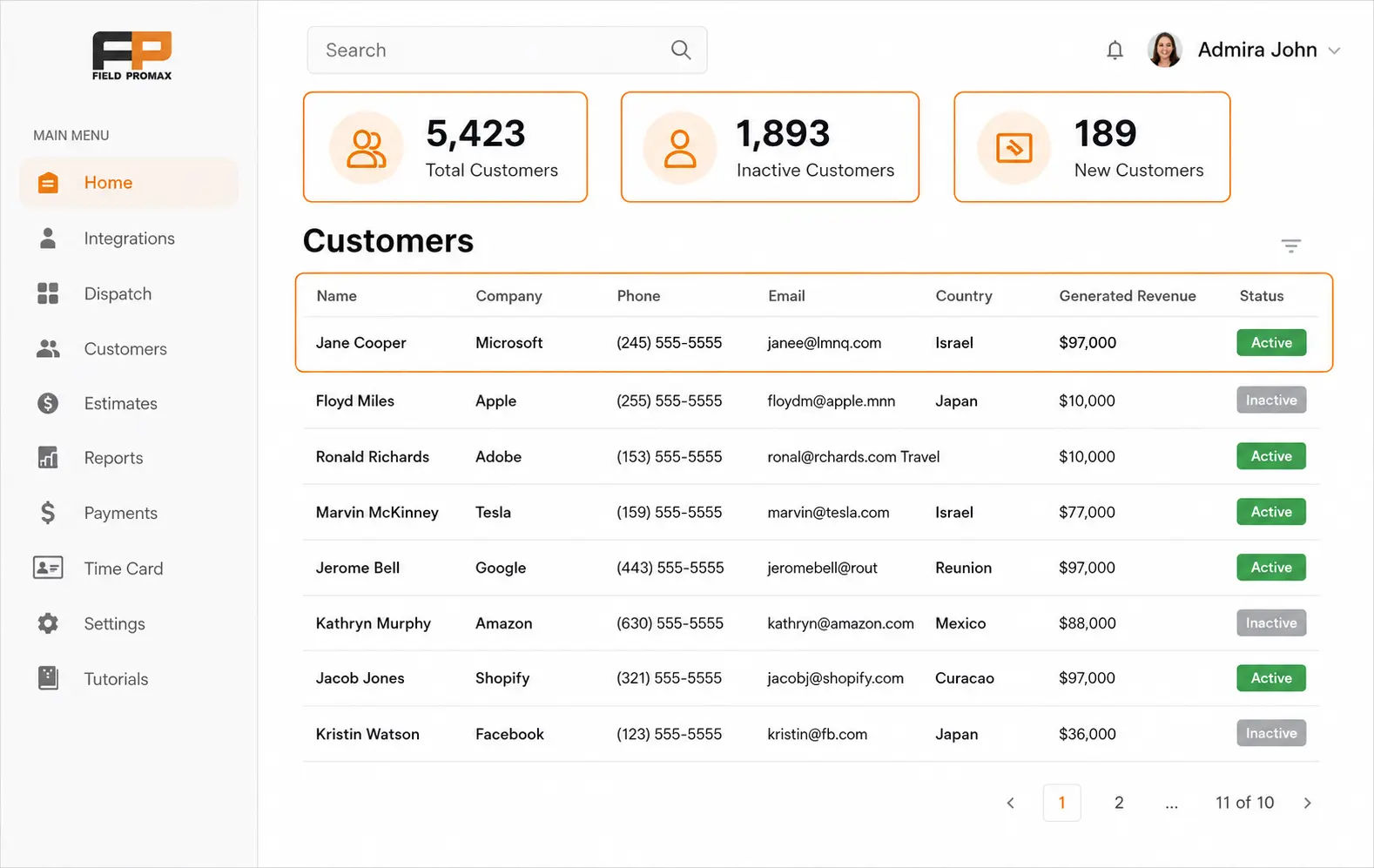Open the customers filter icon
The height and width of the screenshot is (868, 1374).
(1290, 246)
